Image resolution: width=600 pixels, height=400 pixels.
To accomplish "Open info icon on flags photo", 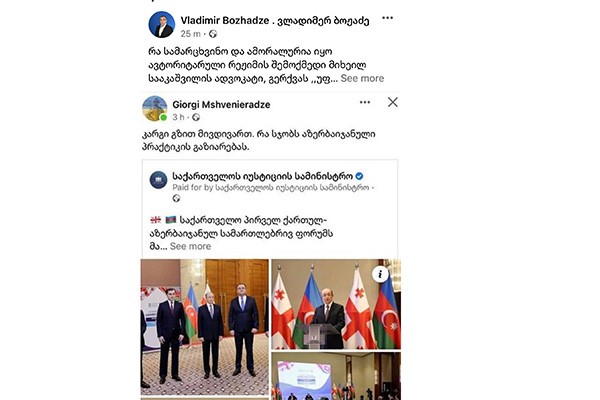I will click(x=380, y=274).
